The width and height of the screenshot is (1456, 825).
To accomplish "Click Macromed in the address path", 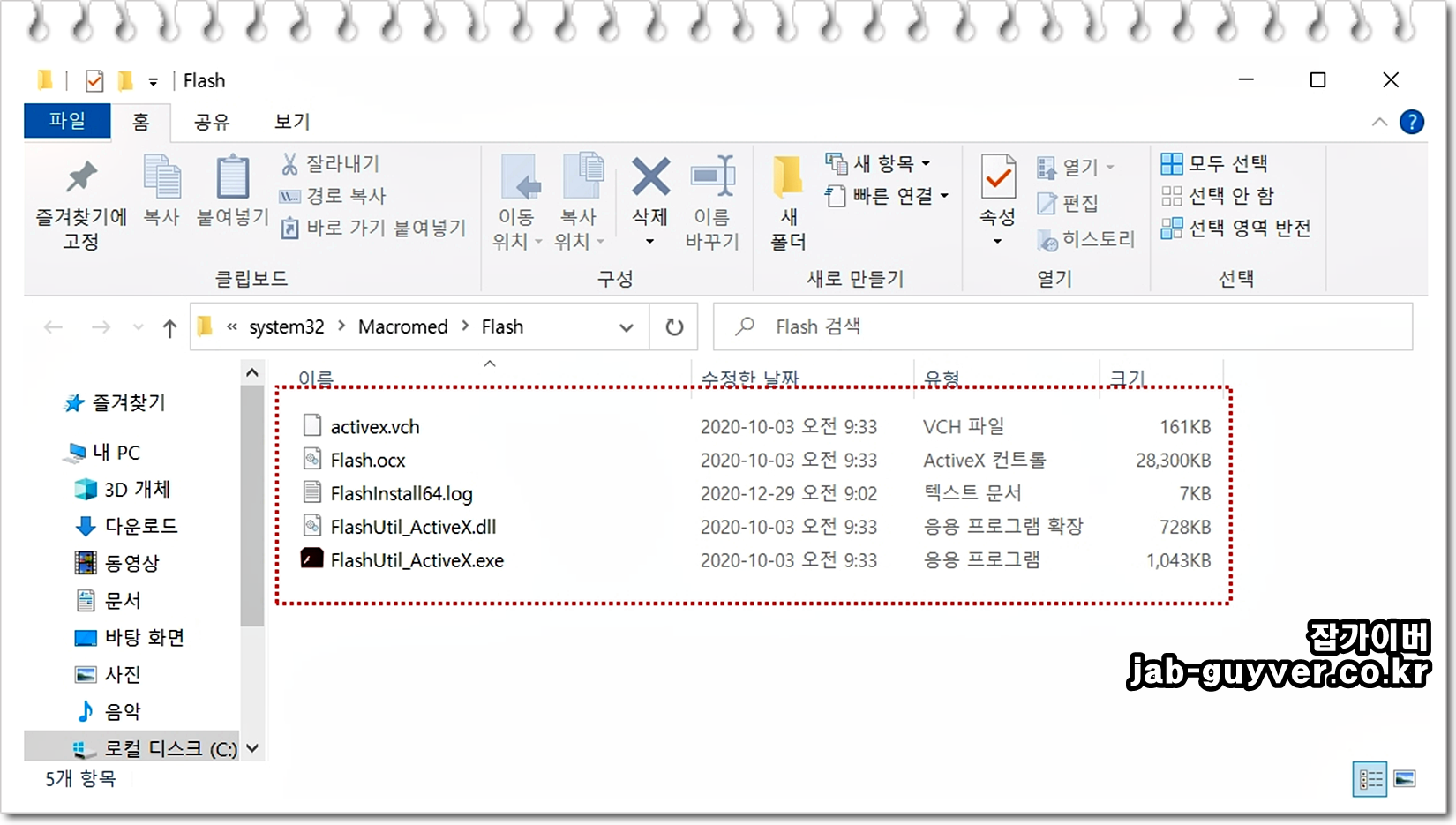I will [403, 326].
